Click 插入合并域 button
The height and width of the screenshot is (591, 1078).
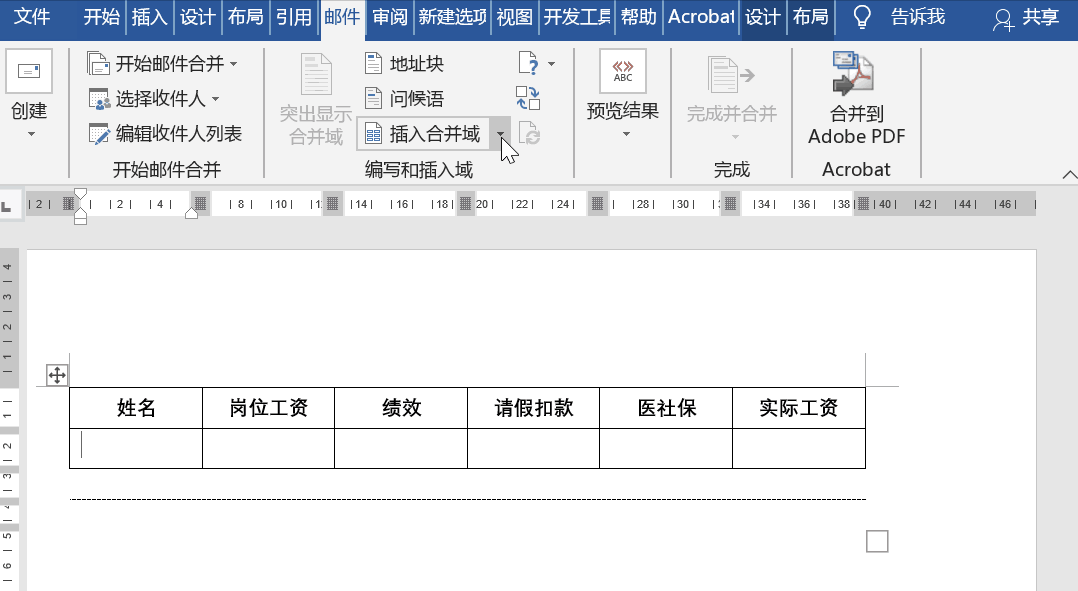(423, 133)
